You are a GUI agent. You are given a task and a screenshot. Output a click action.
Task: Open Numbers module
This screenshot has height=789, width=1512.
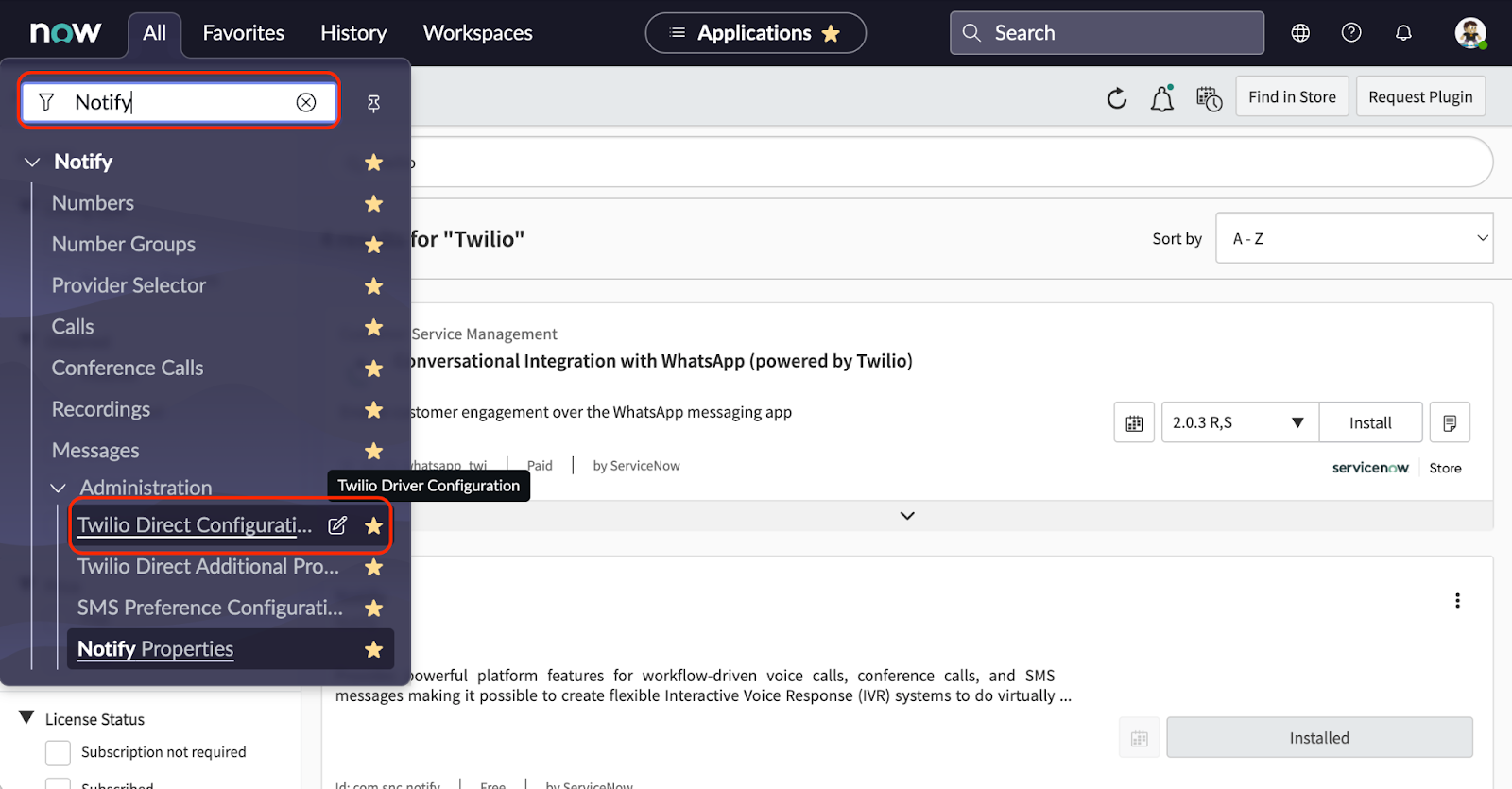pos(93,203)
